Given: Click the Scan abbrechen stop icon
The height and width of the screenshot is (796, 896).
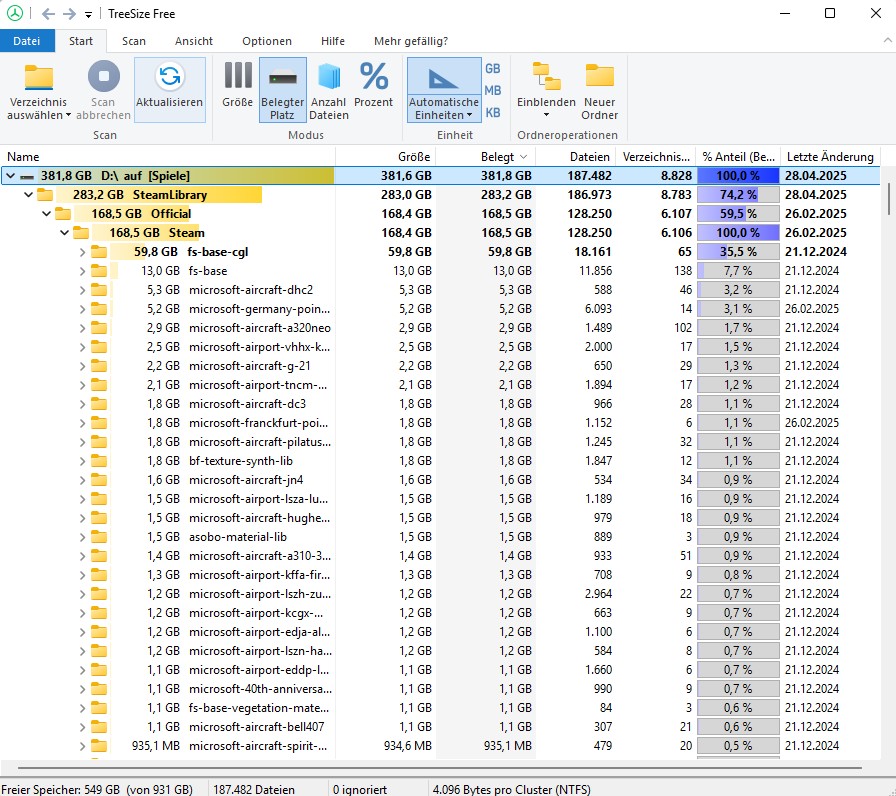Looking at the screenshot, I should pos(103,77).
